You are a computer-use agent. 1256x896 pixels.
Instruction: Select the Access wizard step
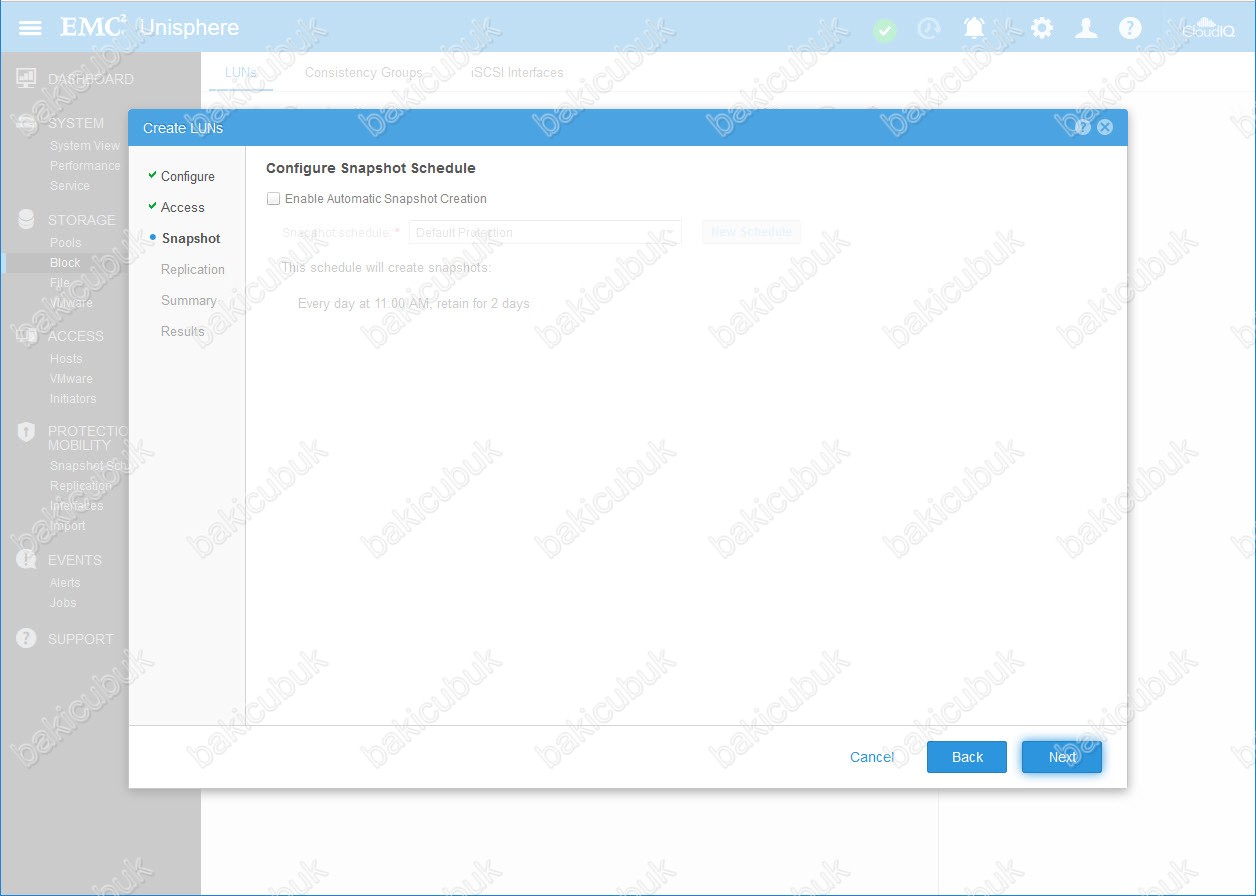pyautogui.click(x=182, y=207)
